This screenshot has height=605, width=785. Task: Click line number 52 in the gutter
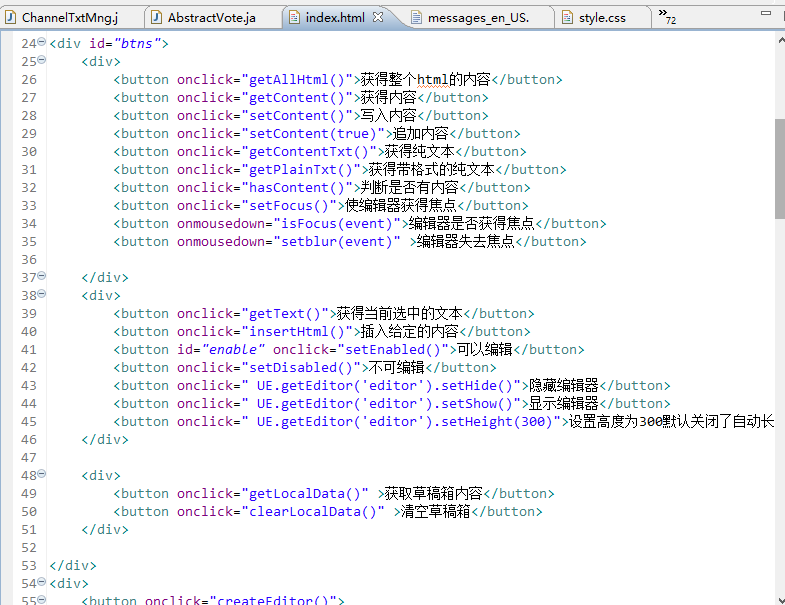coord(29,548)
